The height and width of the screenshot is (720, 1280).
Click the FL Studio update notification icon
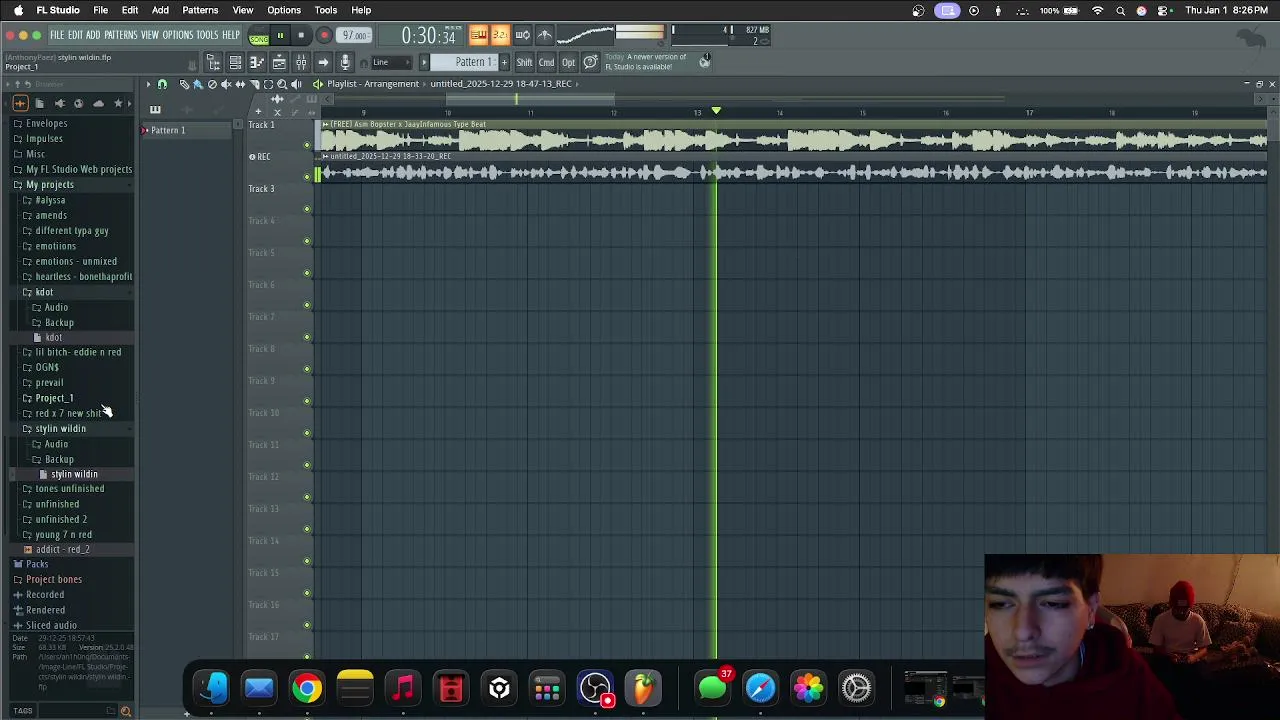pos(704,62)
